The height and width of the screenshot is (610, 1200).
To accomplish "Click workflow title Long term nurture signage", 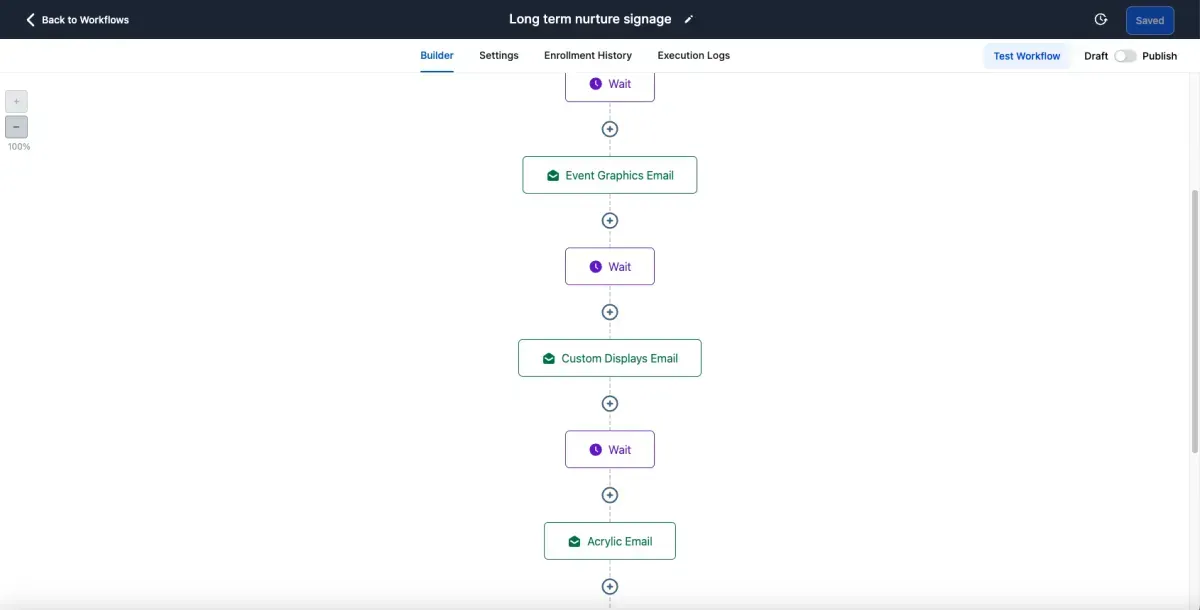I will (x=590, y=19).
